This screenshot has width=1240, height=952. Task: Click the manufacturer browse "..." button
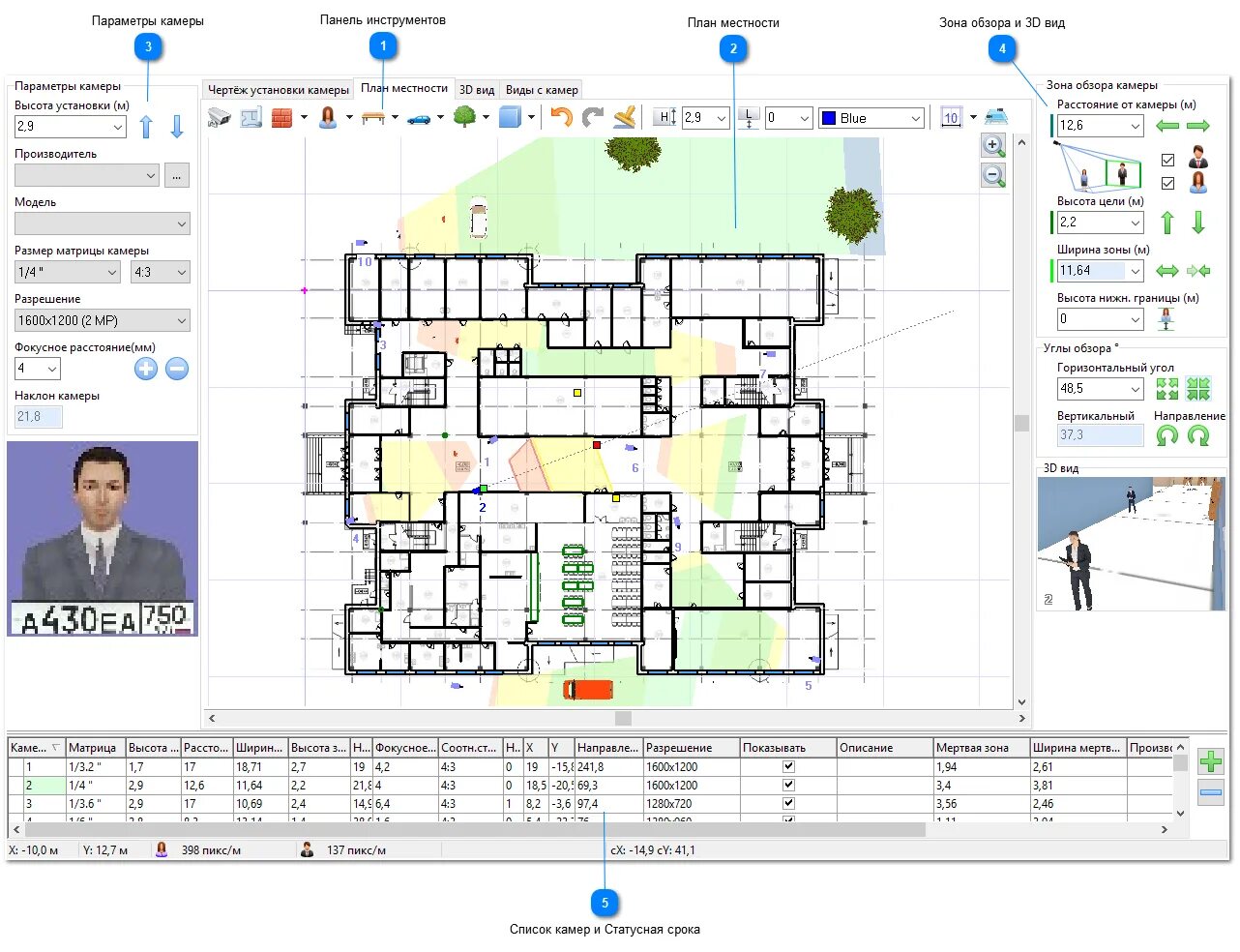tap(177, 175)
